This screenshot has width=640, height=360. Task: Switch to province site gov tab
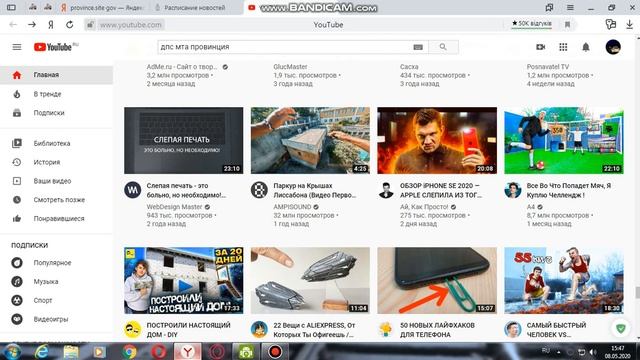coord(102,7)
